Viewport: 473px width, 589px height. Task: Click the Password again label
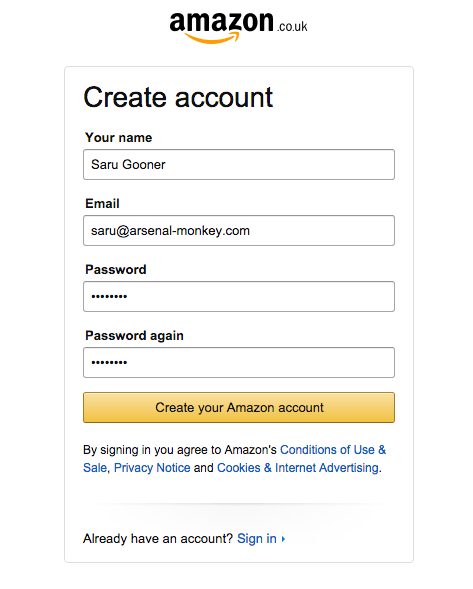click(134, 335)
